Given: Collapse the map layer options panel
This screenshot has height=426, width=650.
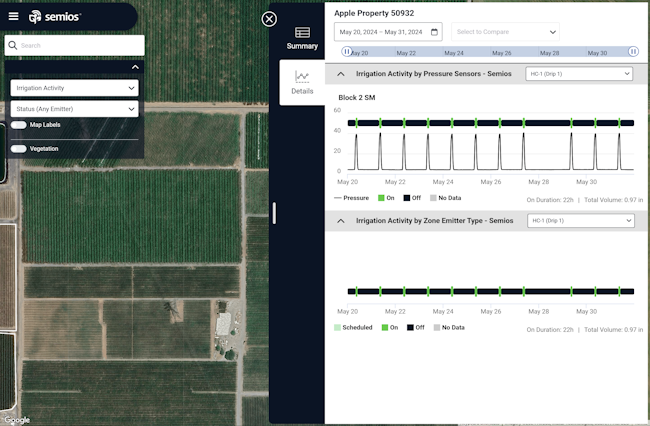Looking at the screenshot, I should coord(135,67).
